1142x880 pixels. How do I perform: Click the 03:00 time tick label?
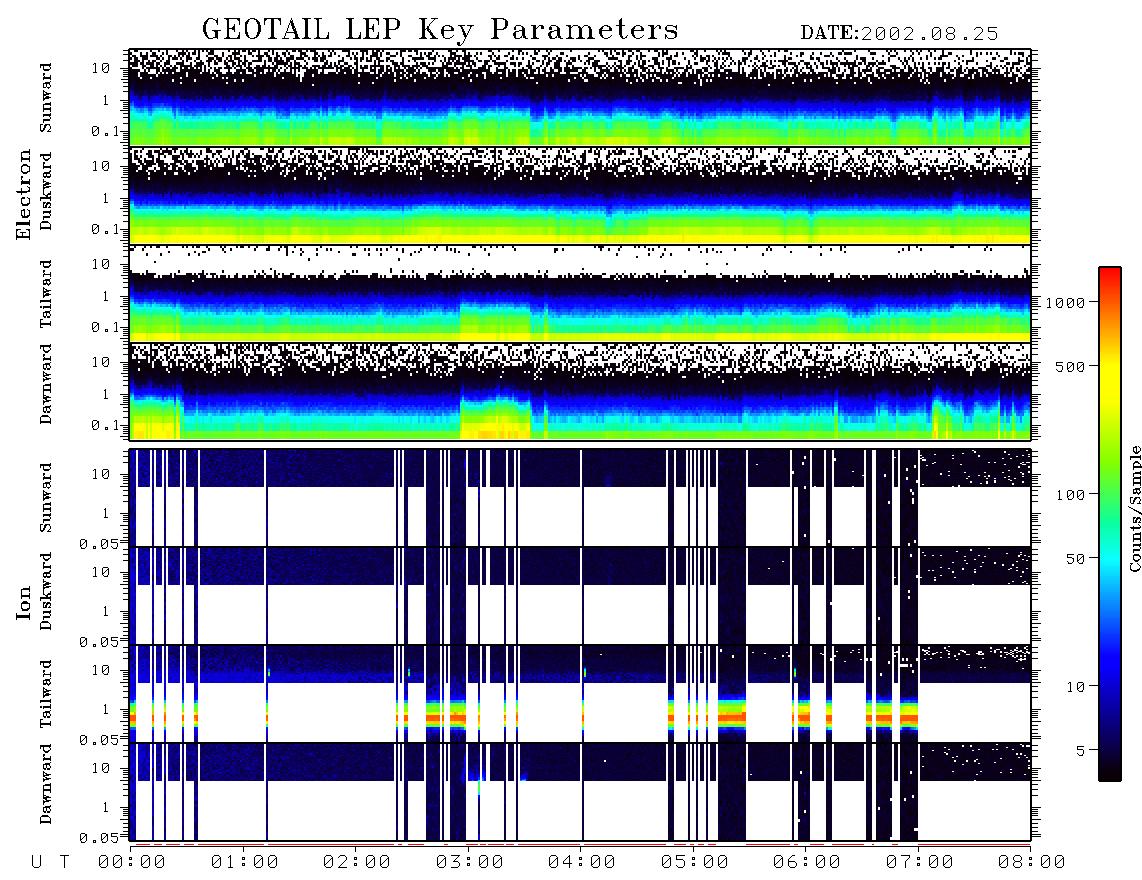pyautogui.click(x=470, y=863)
